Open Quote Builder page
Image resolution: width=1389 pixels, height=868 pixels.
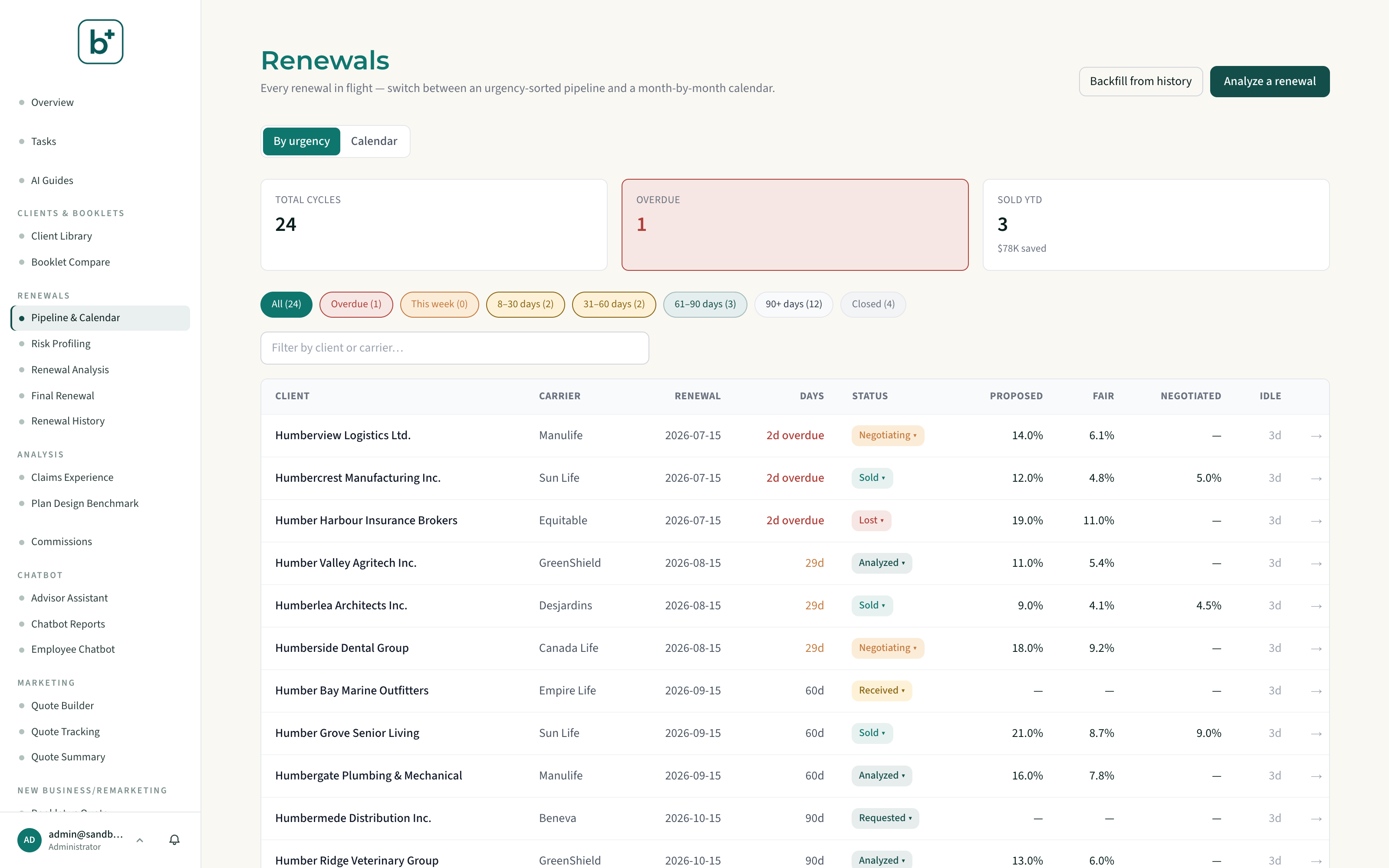point(63,706)
